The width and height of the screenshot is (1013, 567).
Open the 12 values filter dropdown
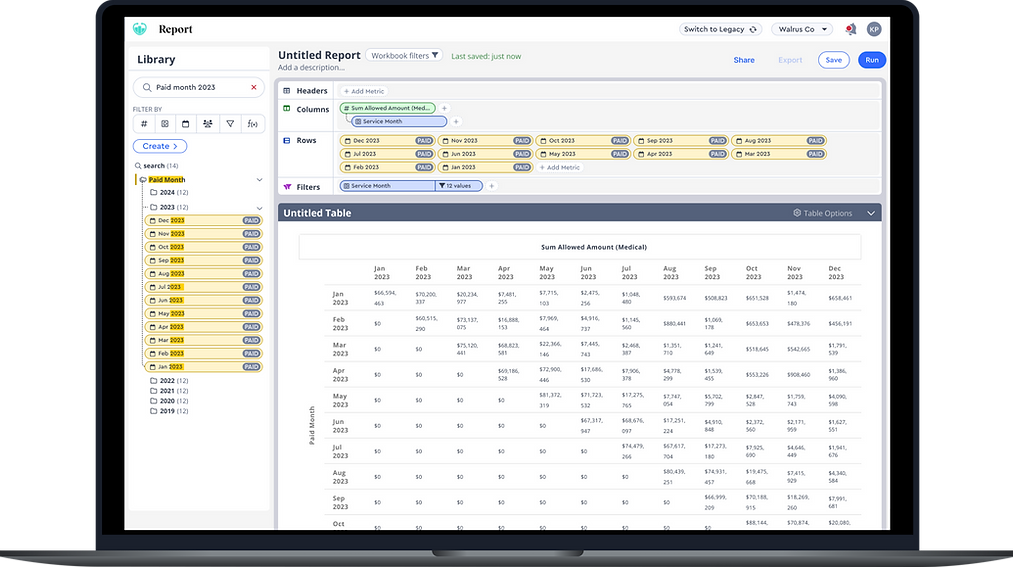tap(459, 186)
